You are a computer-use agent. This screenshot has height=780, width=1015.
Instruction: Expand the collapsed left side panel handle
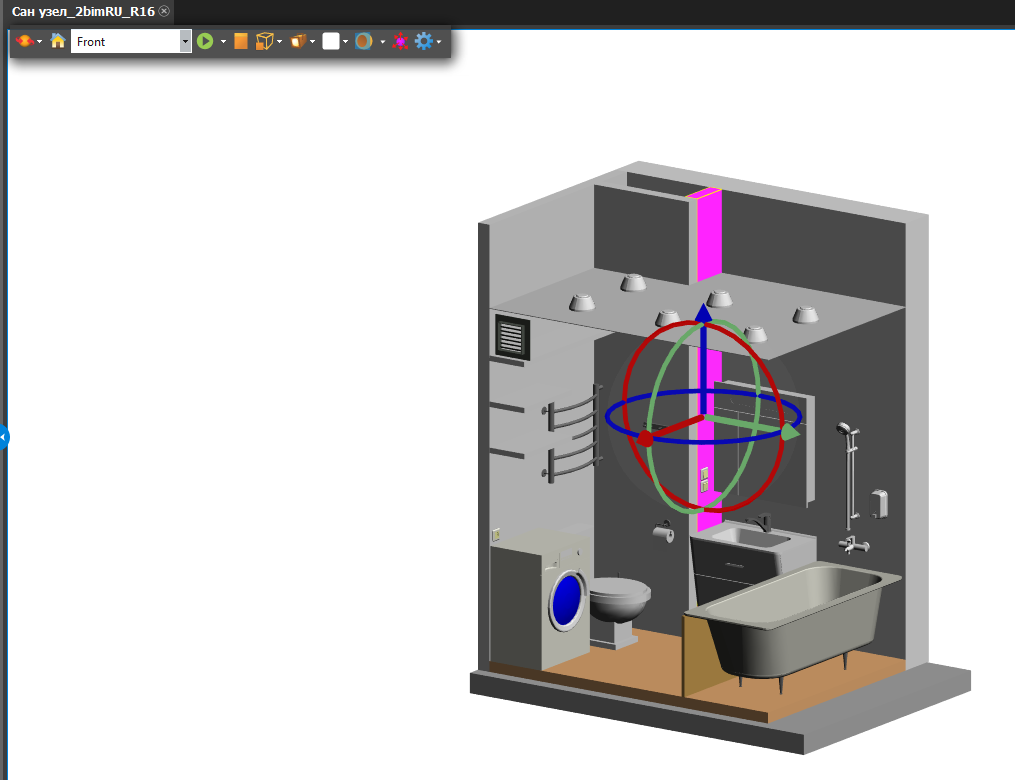[x=3, y=438]
